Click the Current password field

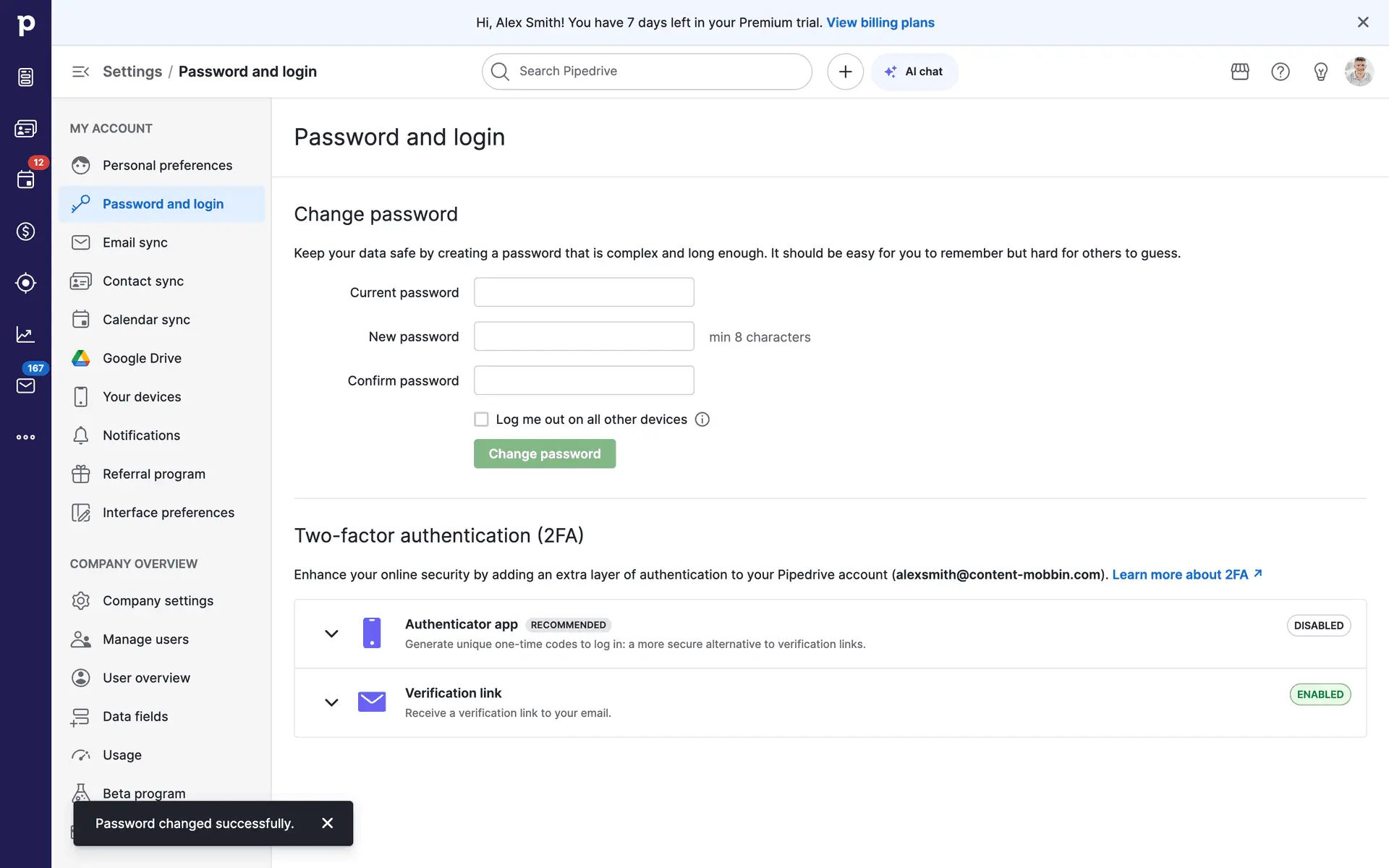coord(584,292)
